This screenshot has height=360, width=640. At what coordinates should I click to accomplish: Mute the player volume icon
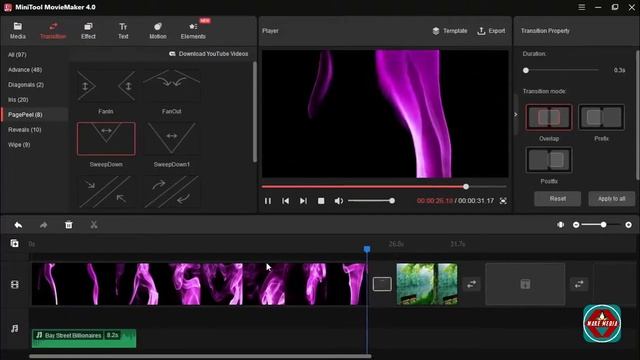coord(338,201)
